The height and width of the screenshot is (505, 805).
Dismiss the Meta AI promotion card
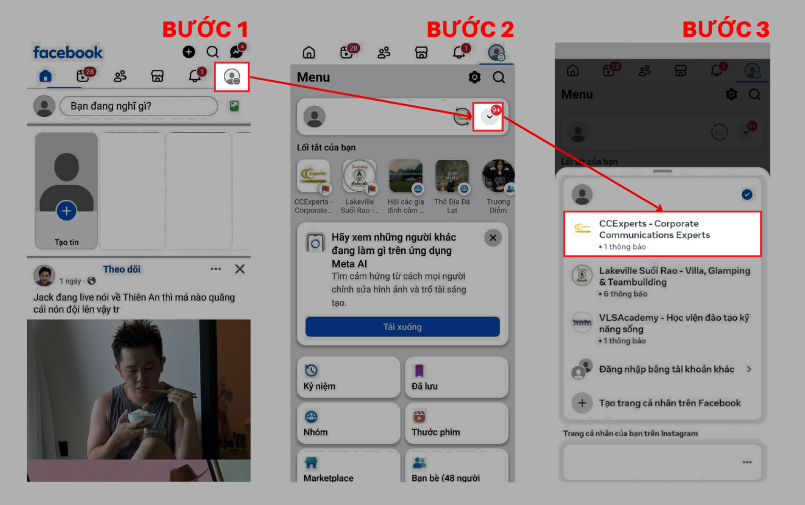492,238
